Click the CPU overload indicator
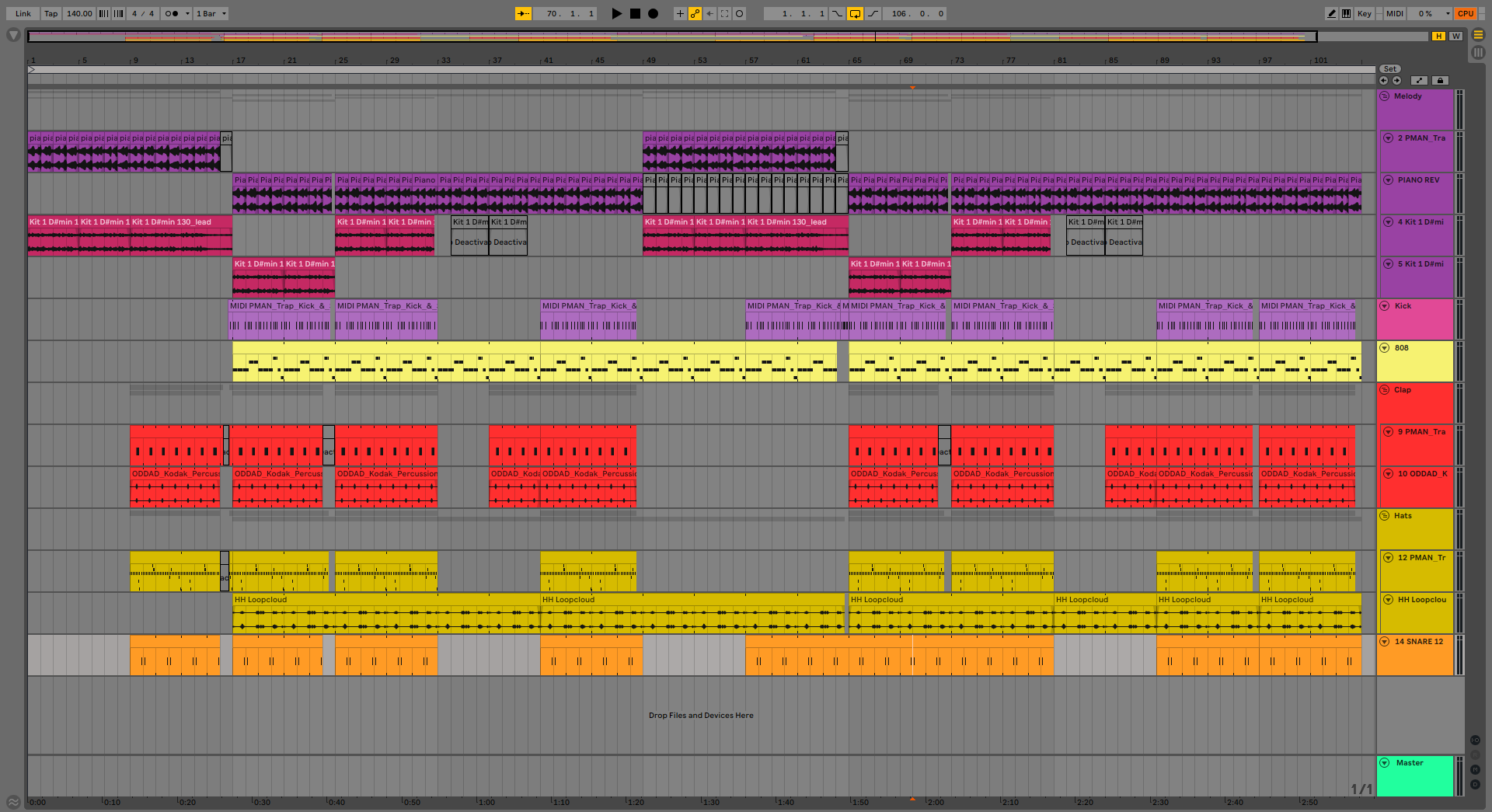The height and width of the screenshot is (812, 1492). tap(1466, 13)
